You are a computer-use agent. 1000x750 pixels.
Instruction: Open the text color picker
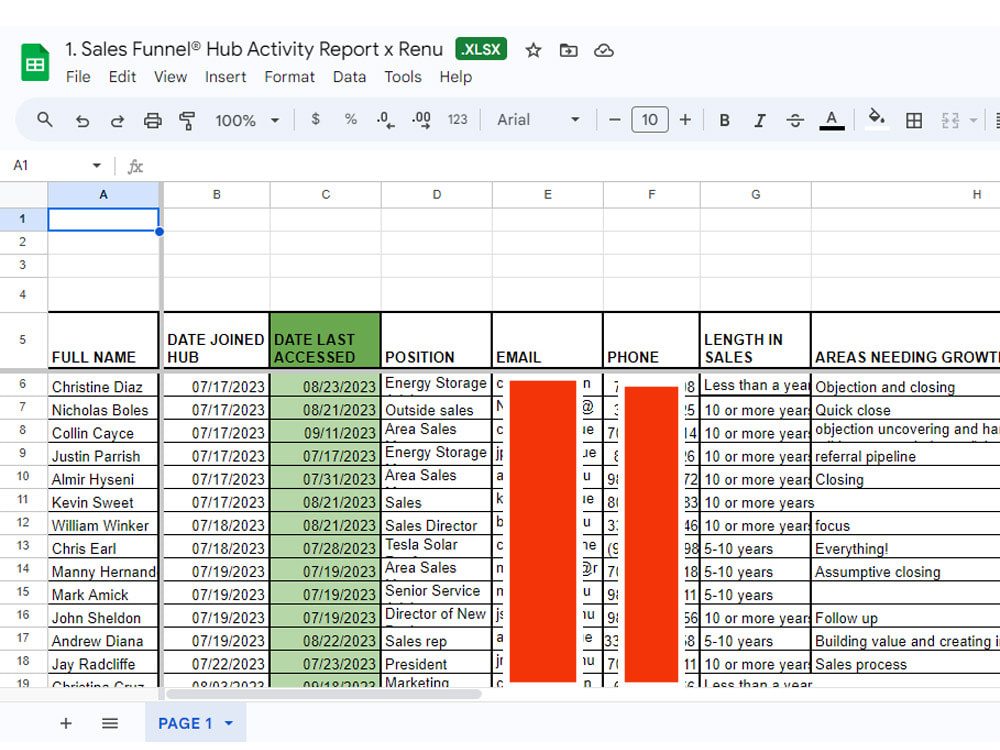[832, 120]
